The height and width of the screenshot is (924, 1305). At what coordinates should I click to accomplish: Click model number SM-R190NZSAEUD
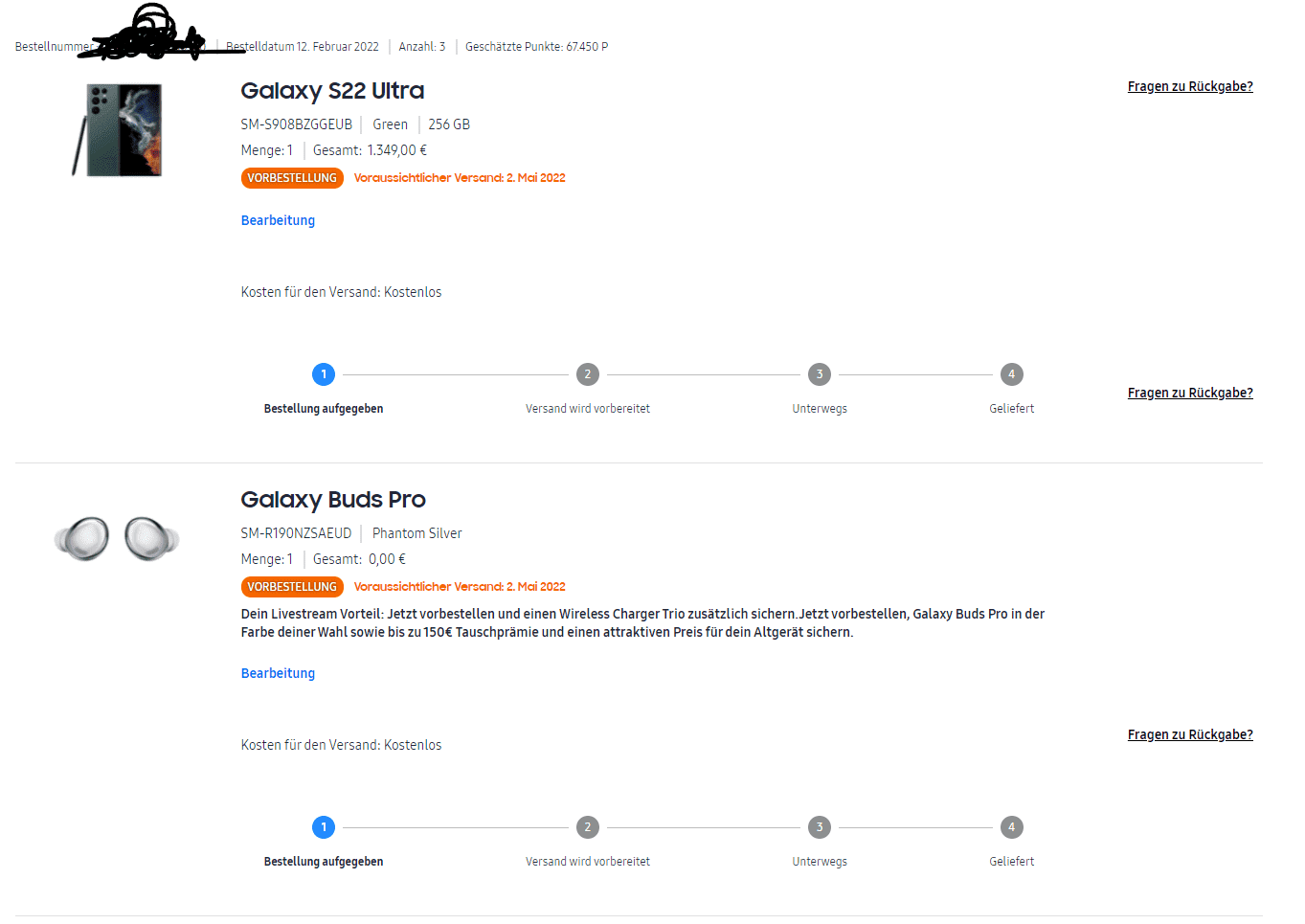click(x=297, y=533)
